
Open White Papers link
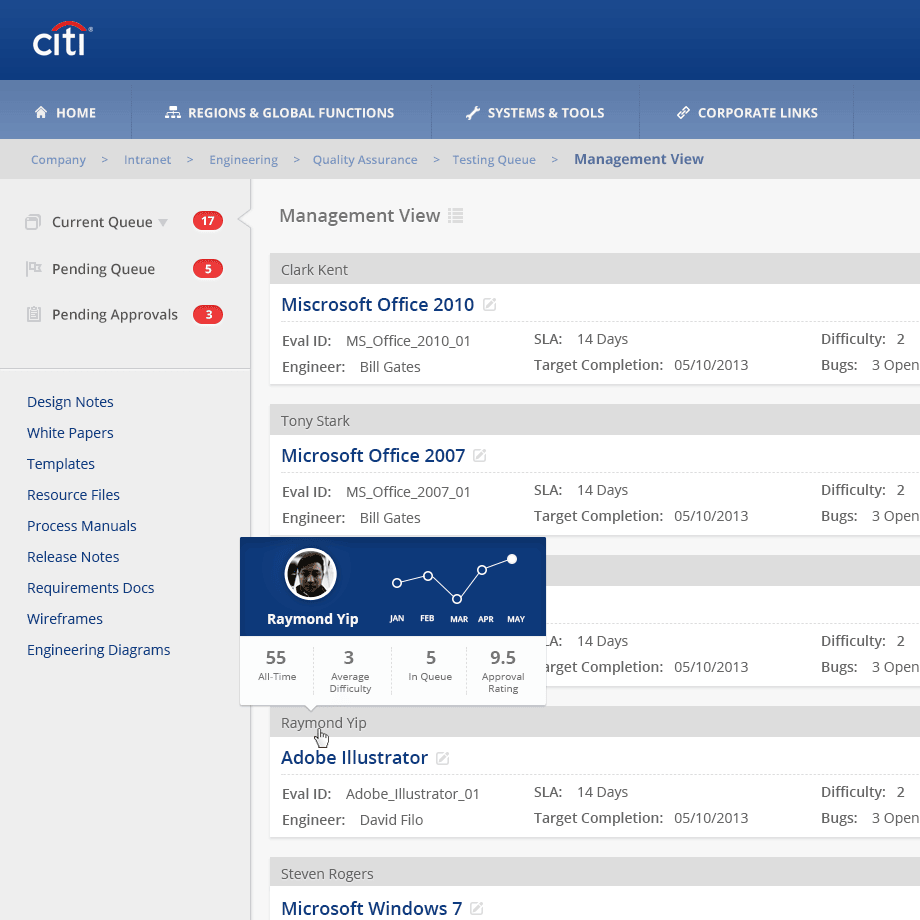[70, 433]
